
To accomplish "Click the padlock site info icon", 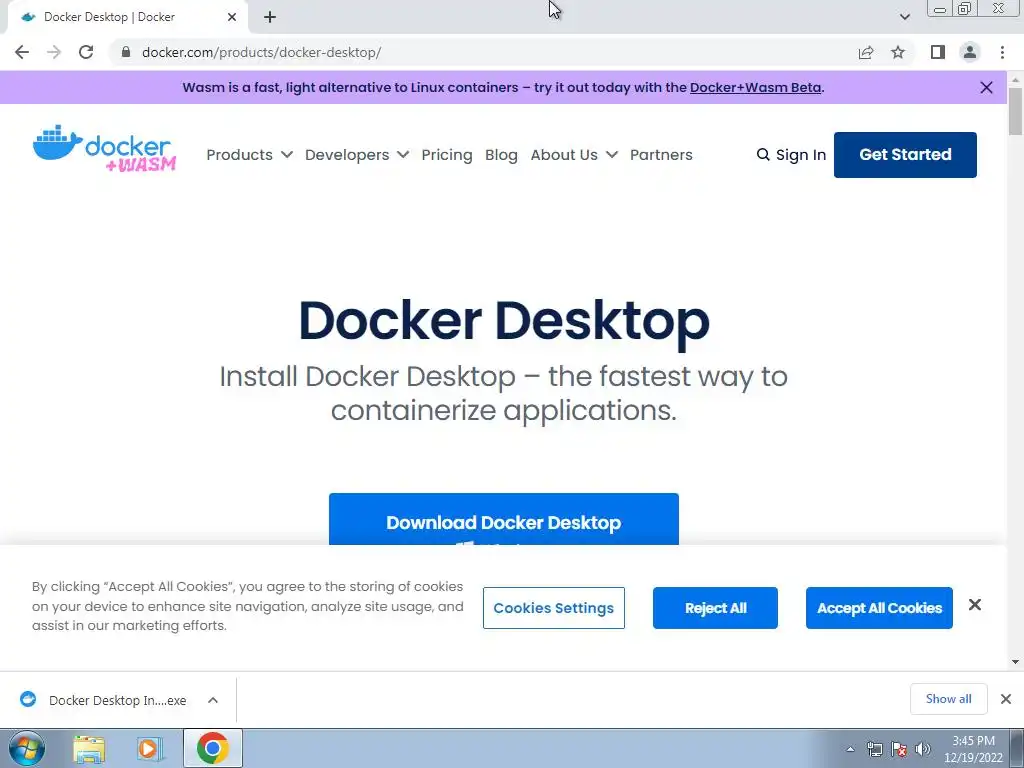I will pyautogui.click(x=126, y=52).
